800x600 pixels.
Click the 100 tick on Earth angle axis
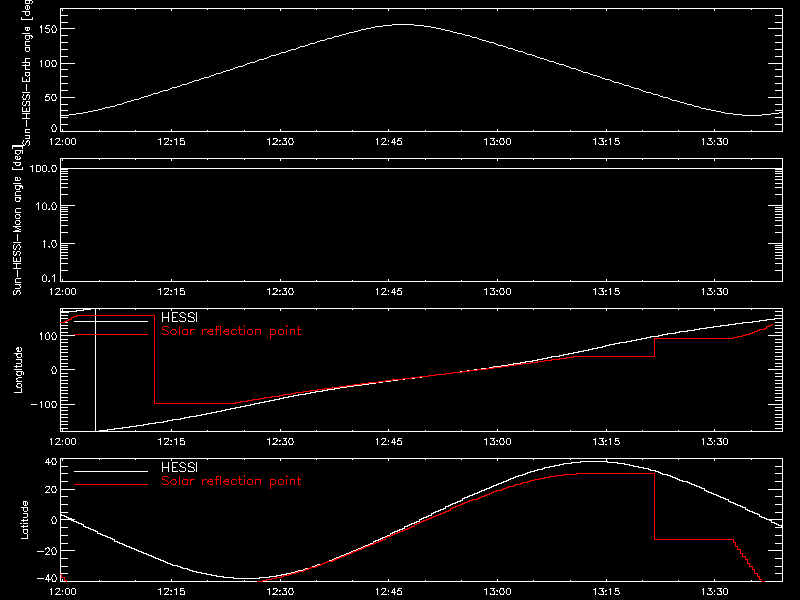pyautogui.click(x=49, y=64)
